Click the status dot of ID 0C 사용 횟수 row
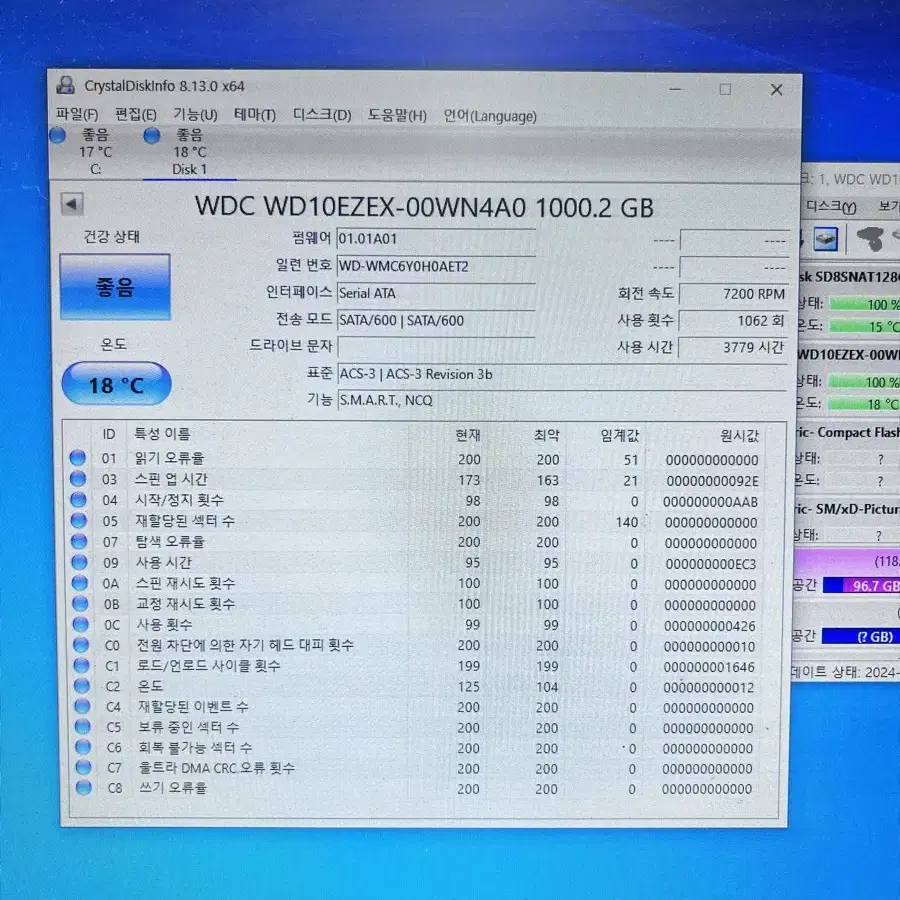The height and width of the screenshot is (900, 900). 81,624
